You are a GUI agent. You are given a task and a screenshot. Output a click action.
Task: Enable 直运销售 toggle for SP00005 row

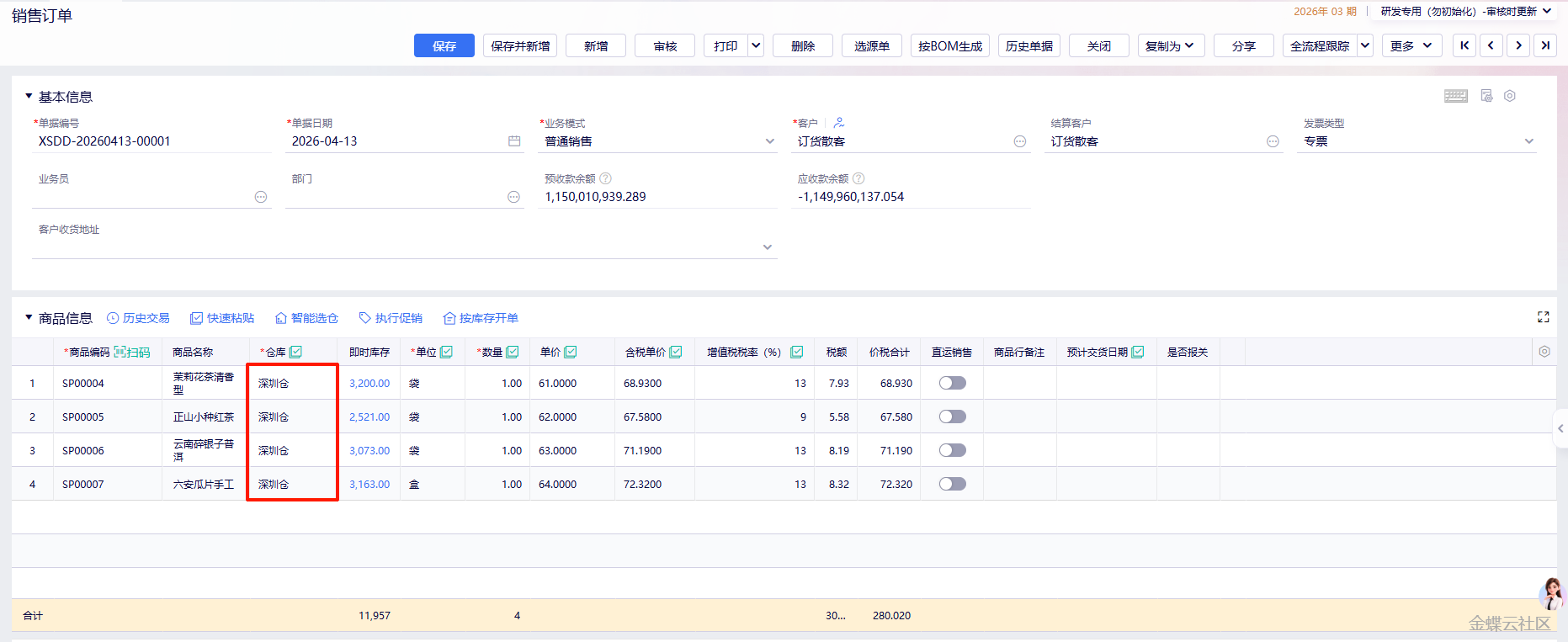[x=953, y=417]
